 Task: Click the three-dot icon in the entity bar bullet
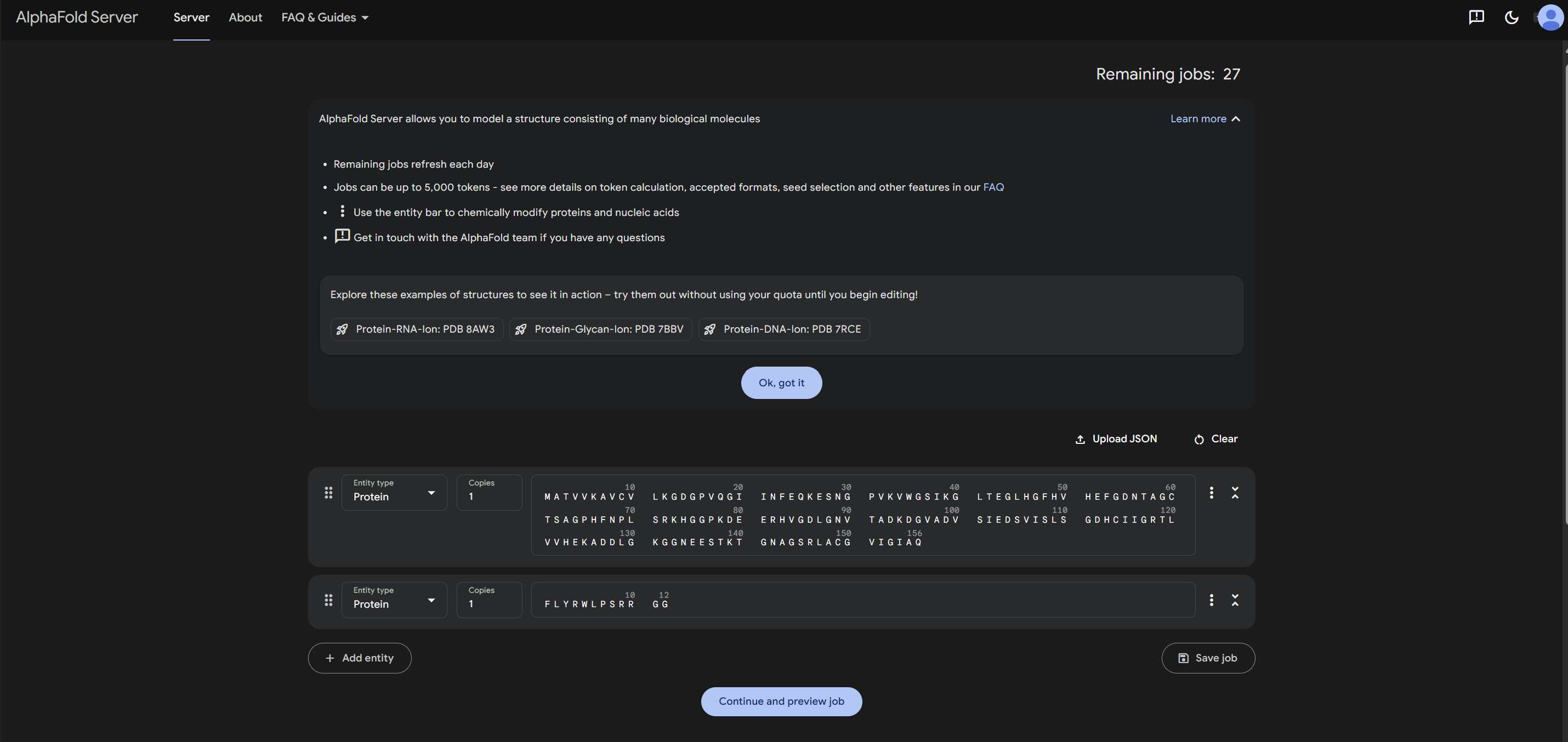(342, 211)
